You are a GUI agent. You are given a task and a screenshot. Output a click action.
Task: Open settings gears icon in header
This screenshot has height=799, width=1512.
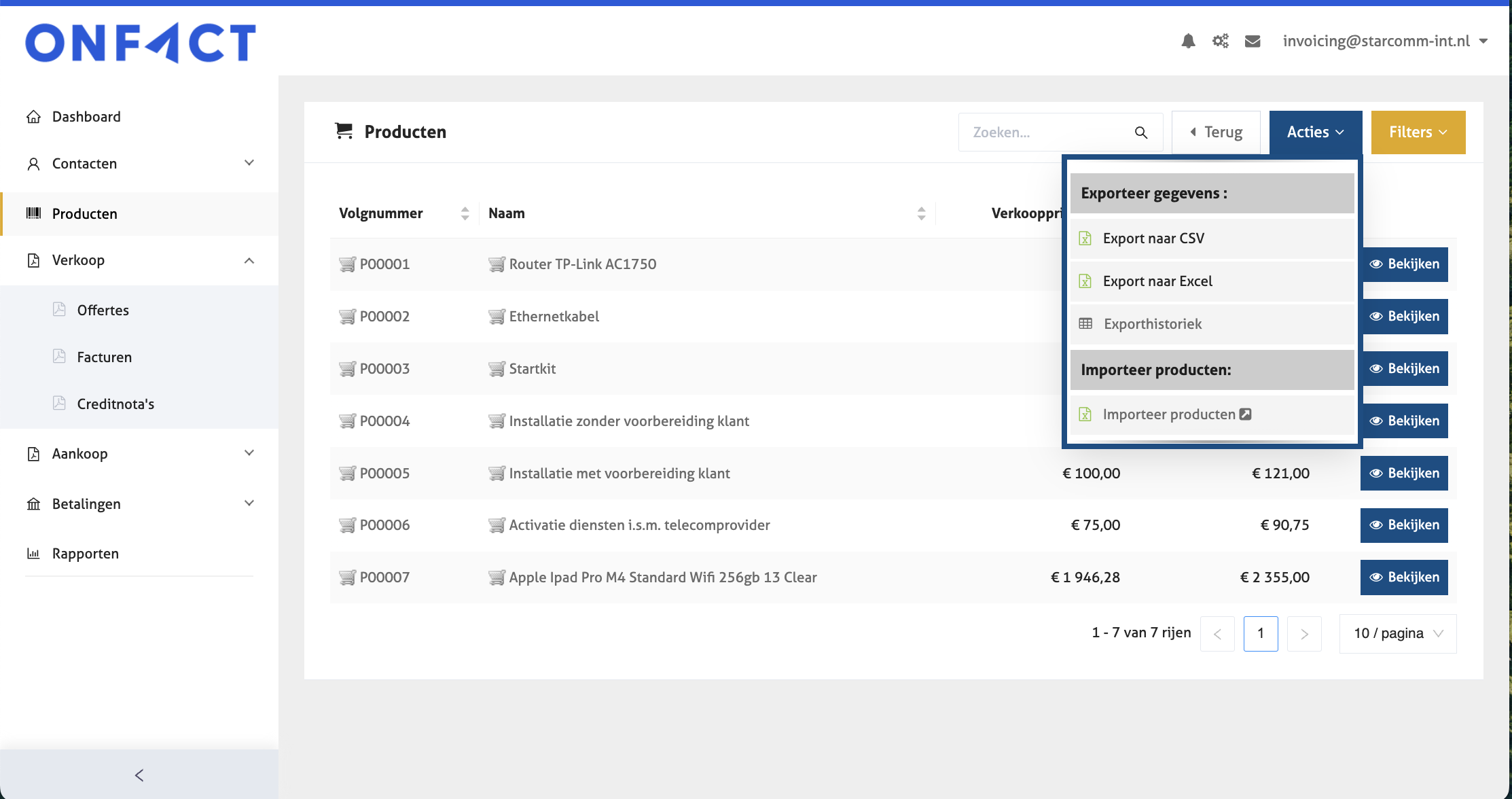pos(1221,41)
